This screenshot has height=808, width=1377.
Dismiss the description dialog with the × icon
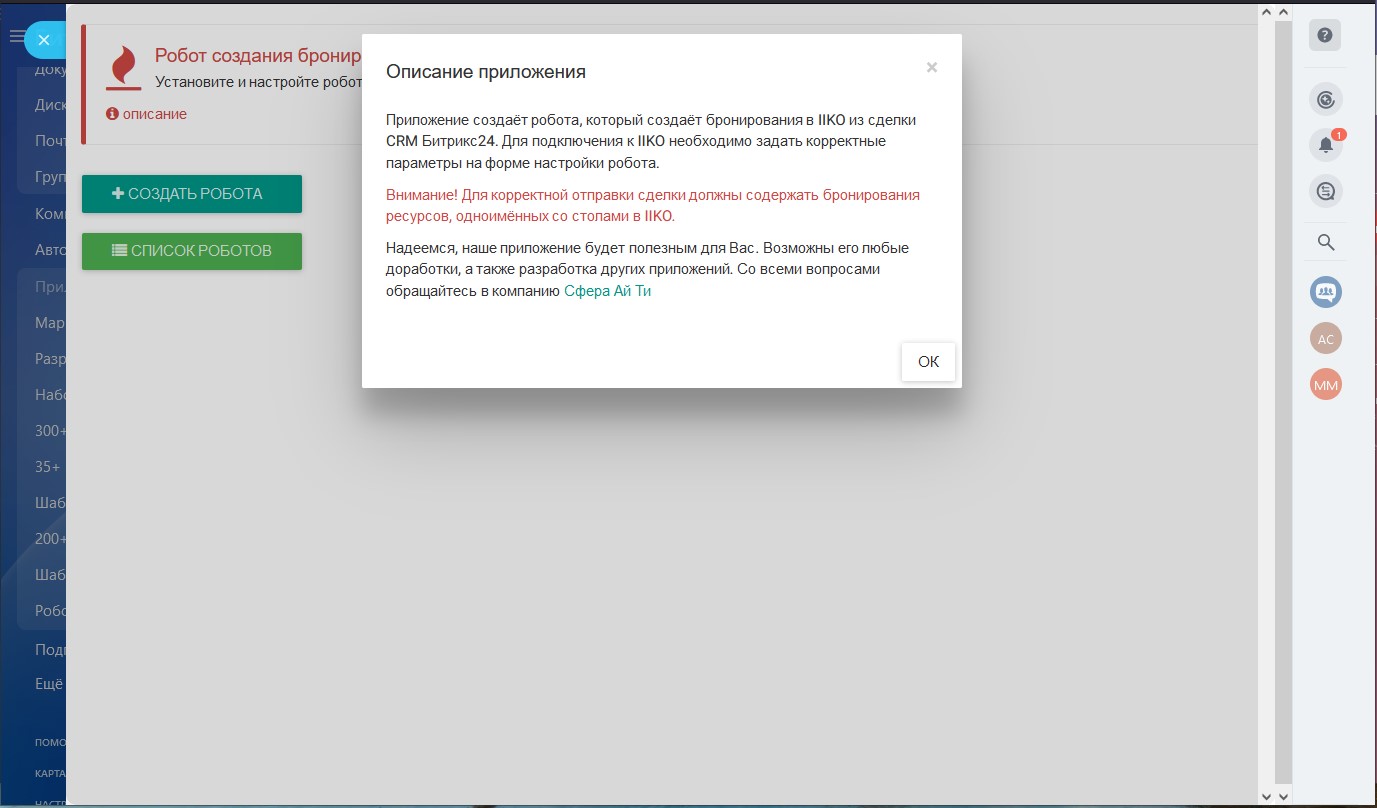coord(932,68)
